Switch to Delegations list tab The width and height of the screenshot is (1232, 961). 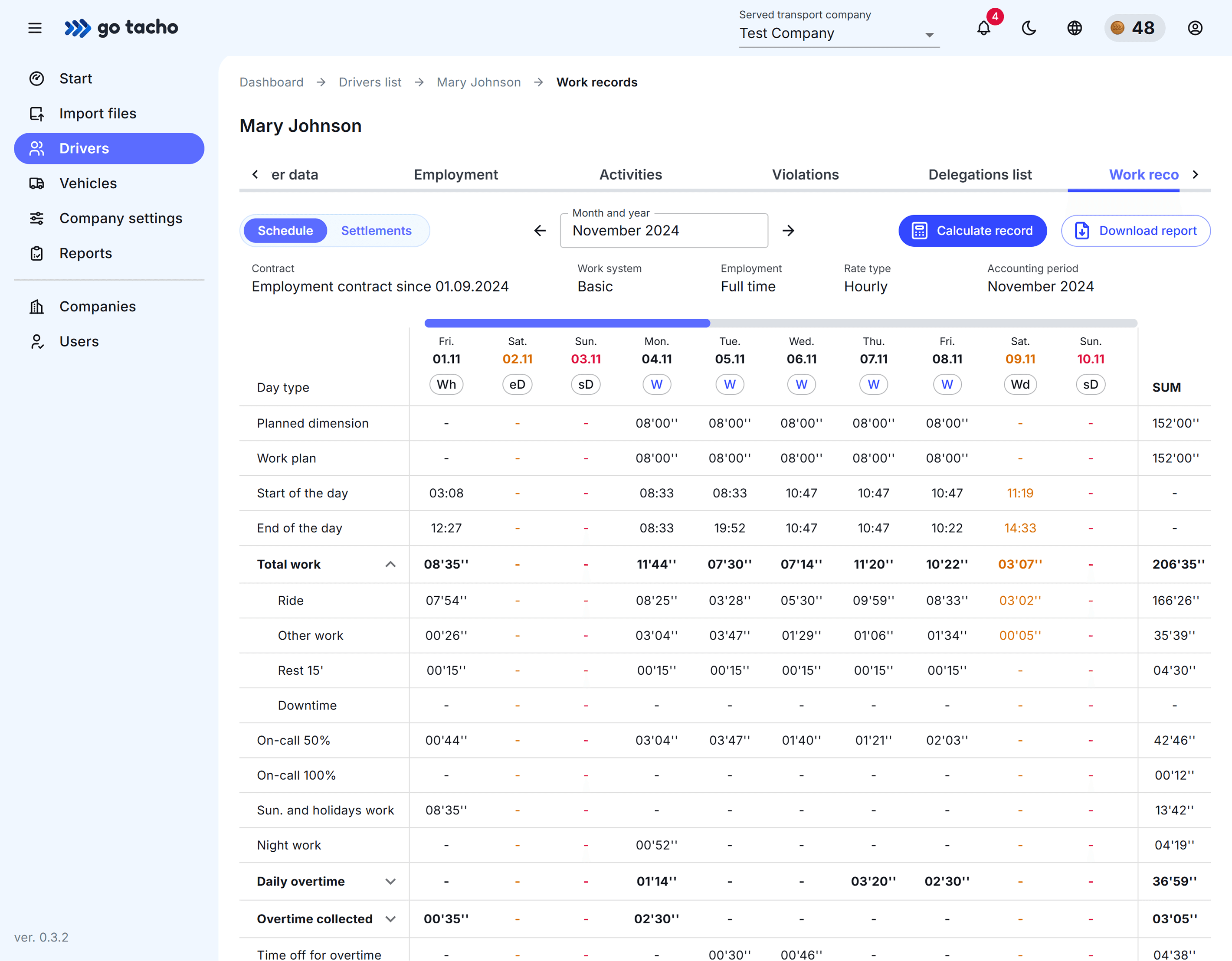pos(980,175)
